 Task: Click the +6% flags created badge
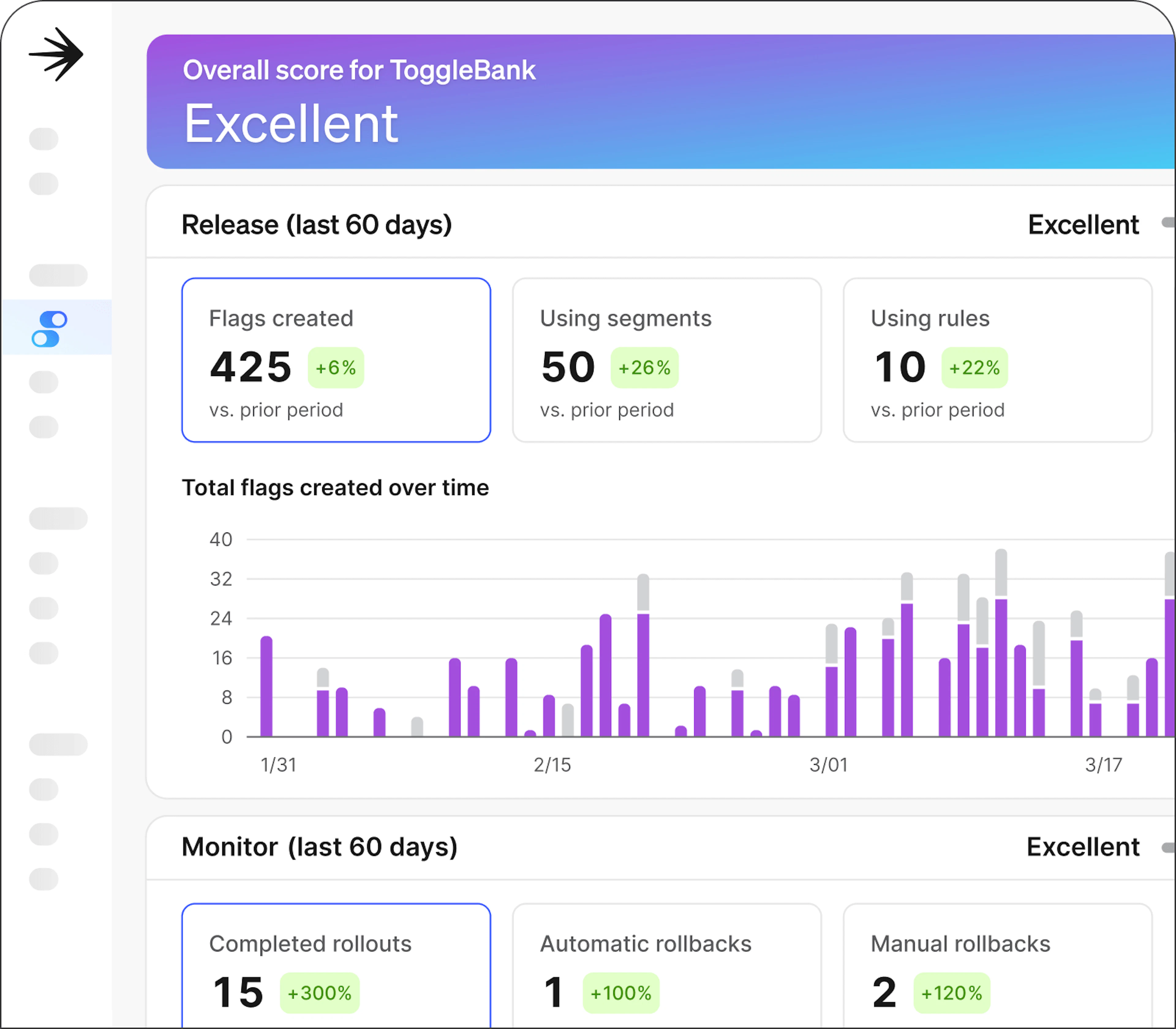click(336, 367)
